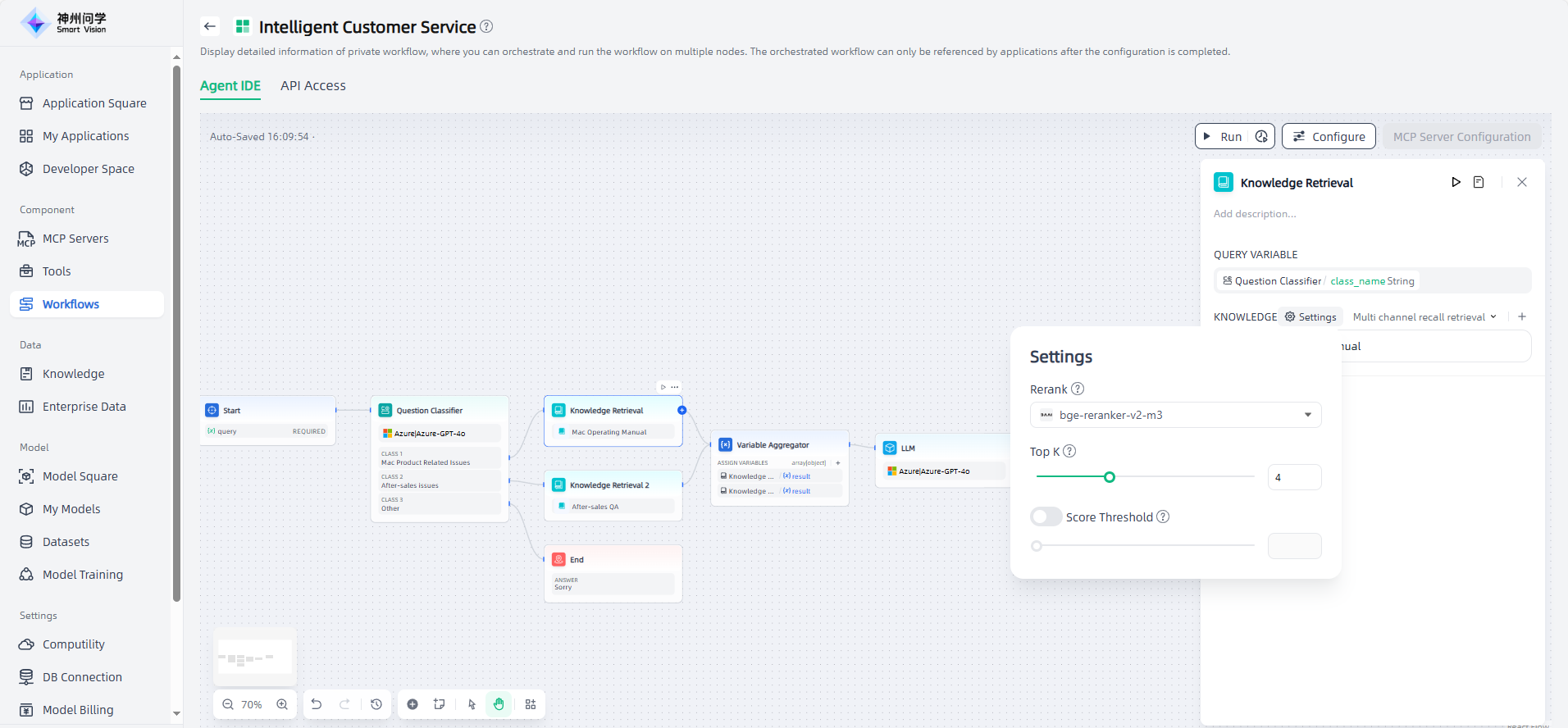
Task: Switch to pointer selection mode
Action: tap(472, 704)
